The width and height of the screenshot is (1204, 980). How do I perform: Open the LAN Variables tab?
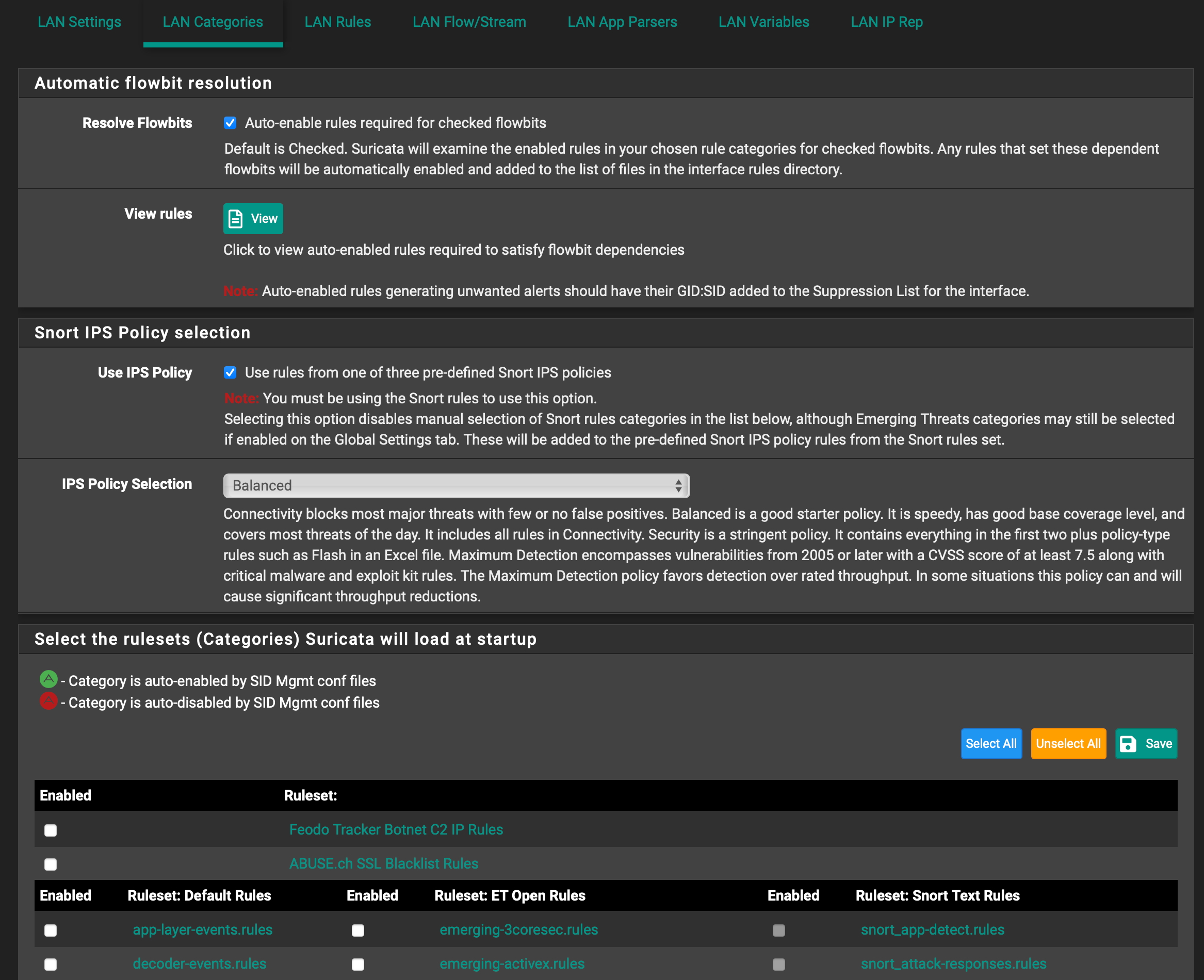tap(763, 22)
